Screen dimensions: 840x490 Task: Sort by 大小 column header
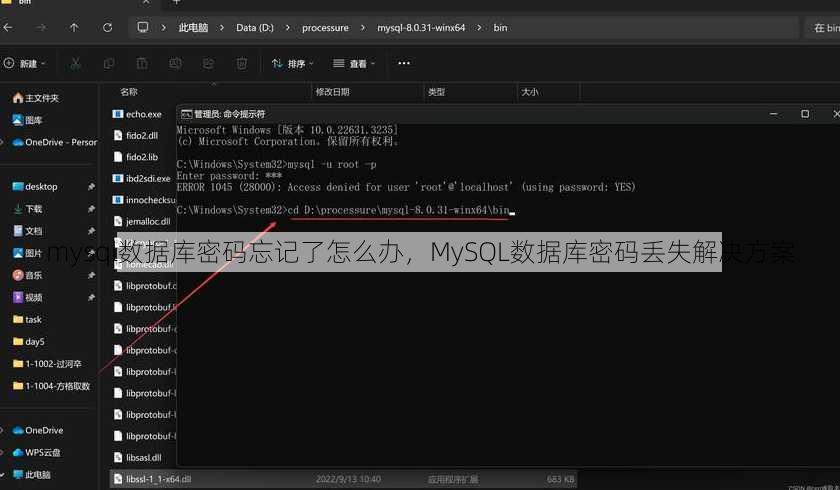[x=529, y=92]
